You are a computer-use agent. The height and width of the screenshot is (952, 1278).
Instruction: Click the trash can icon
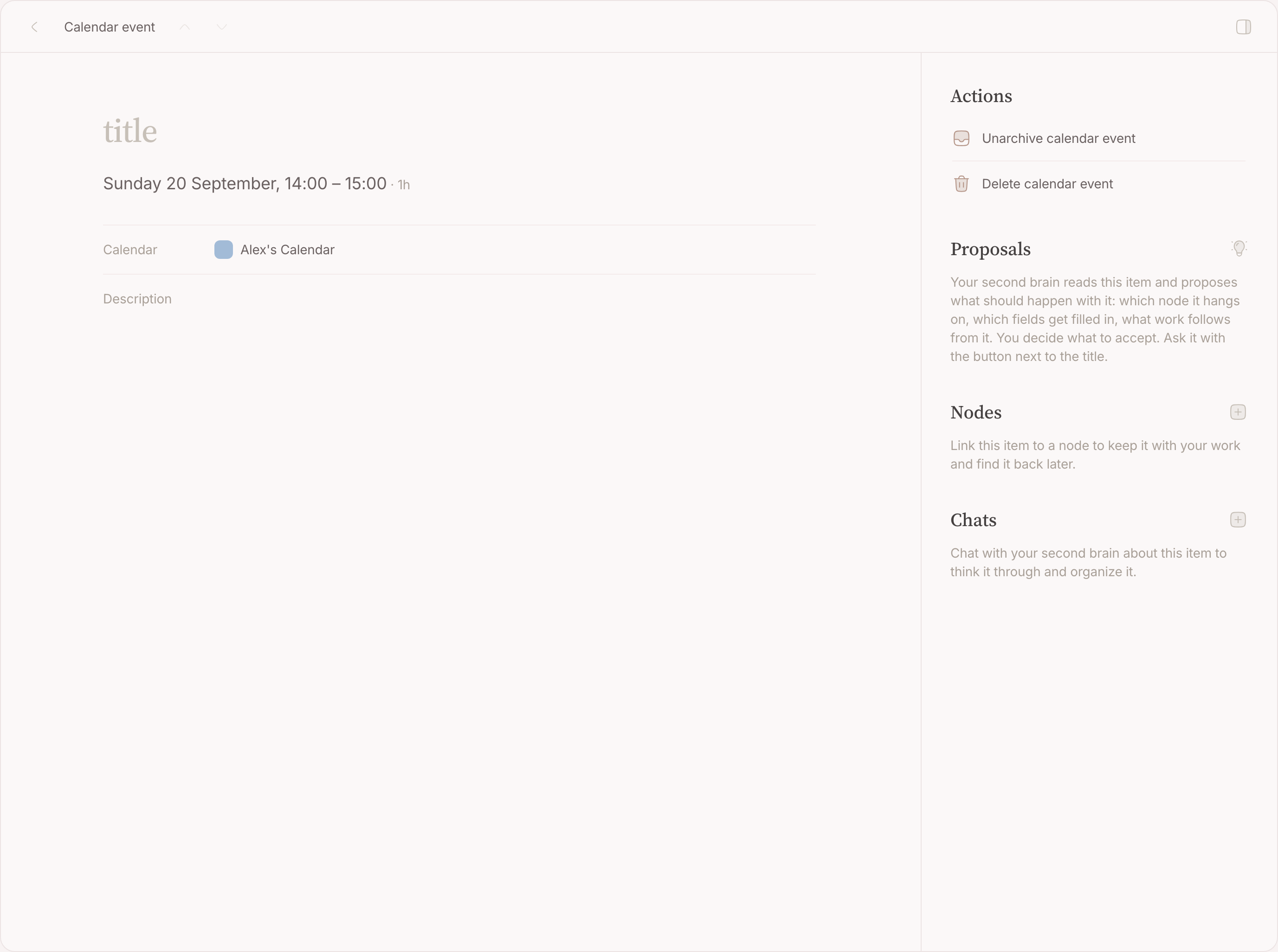click(962, 184)
